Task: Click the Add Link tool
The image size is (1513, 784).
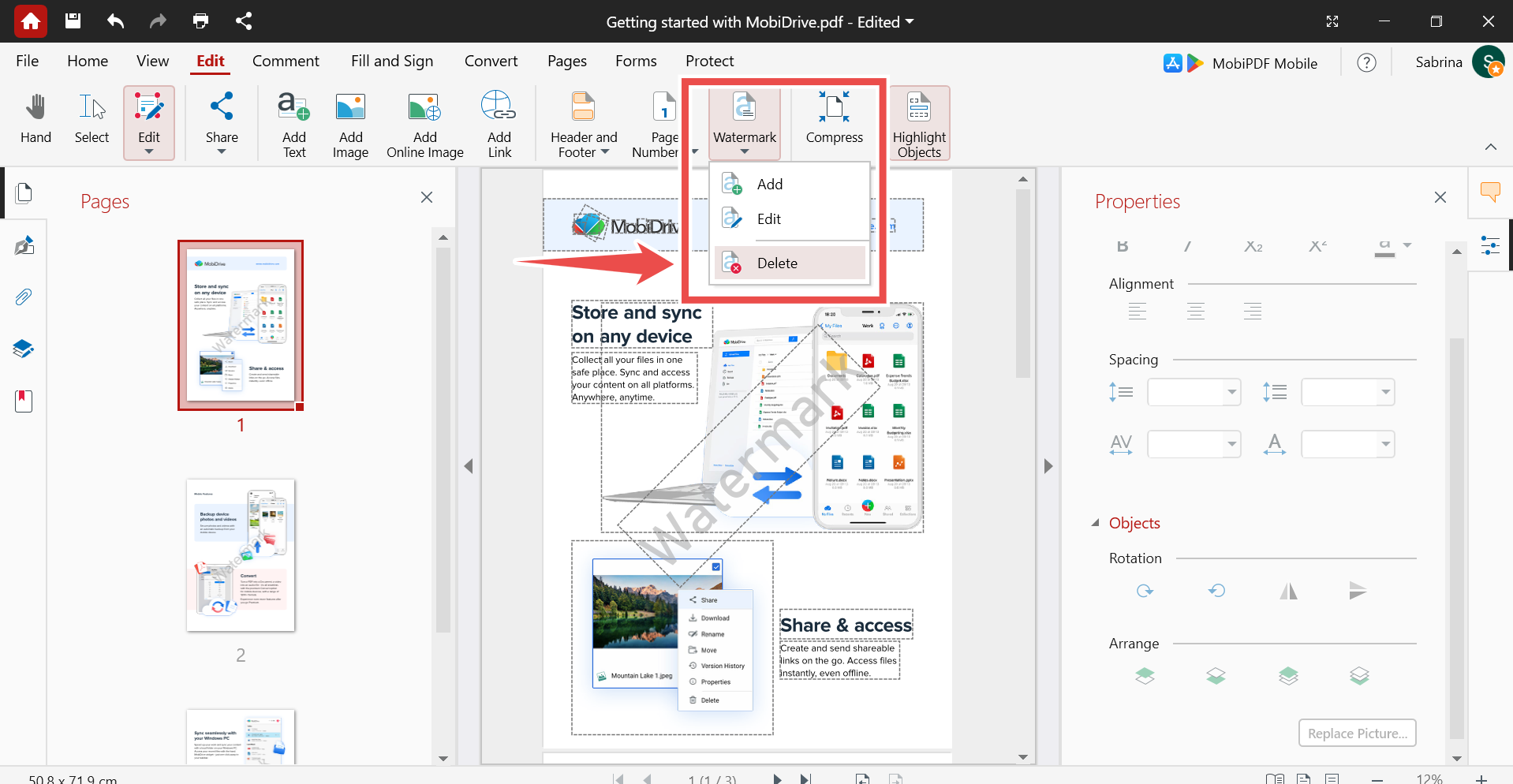Action: point(499,125)
